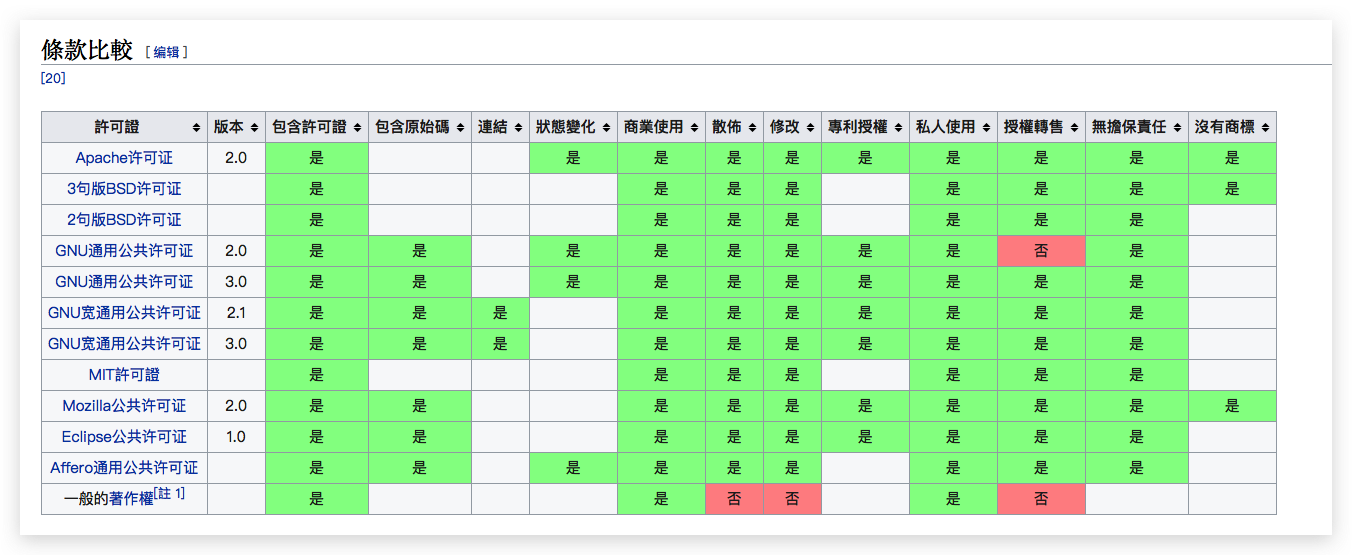Open the MIT許可證 link
The image size is (1352, 555).
(124, 375)
